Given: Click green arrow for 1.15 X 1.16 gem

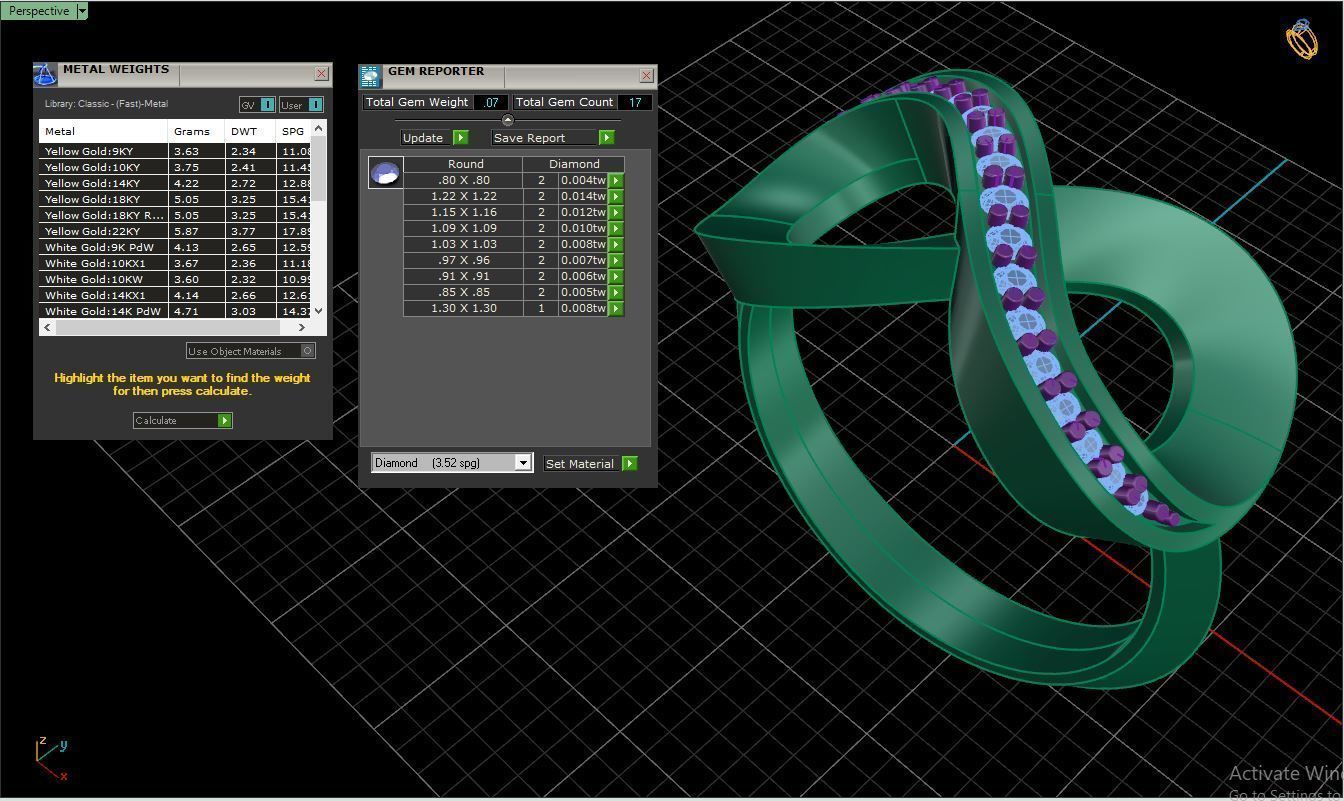Looking at the screenshot, I should (616, 213).
